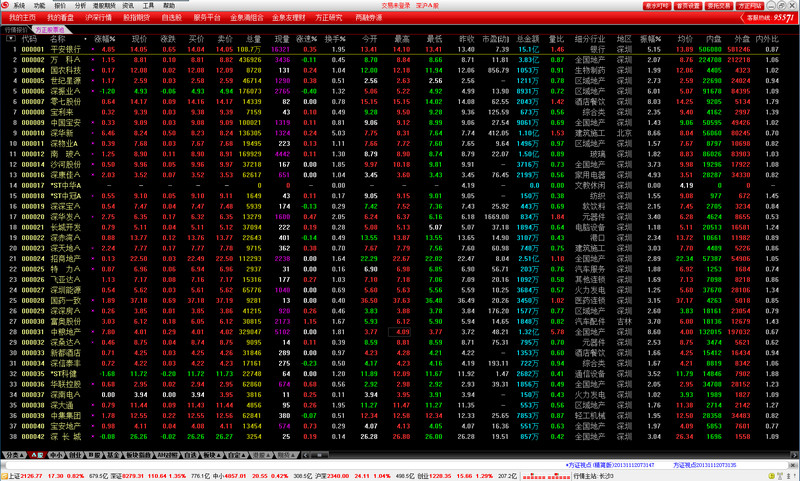The height and width of the screenshot is (481, 800).
Task: Switch to the 自选股 tab
Action: coord(171,18)
